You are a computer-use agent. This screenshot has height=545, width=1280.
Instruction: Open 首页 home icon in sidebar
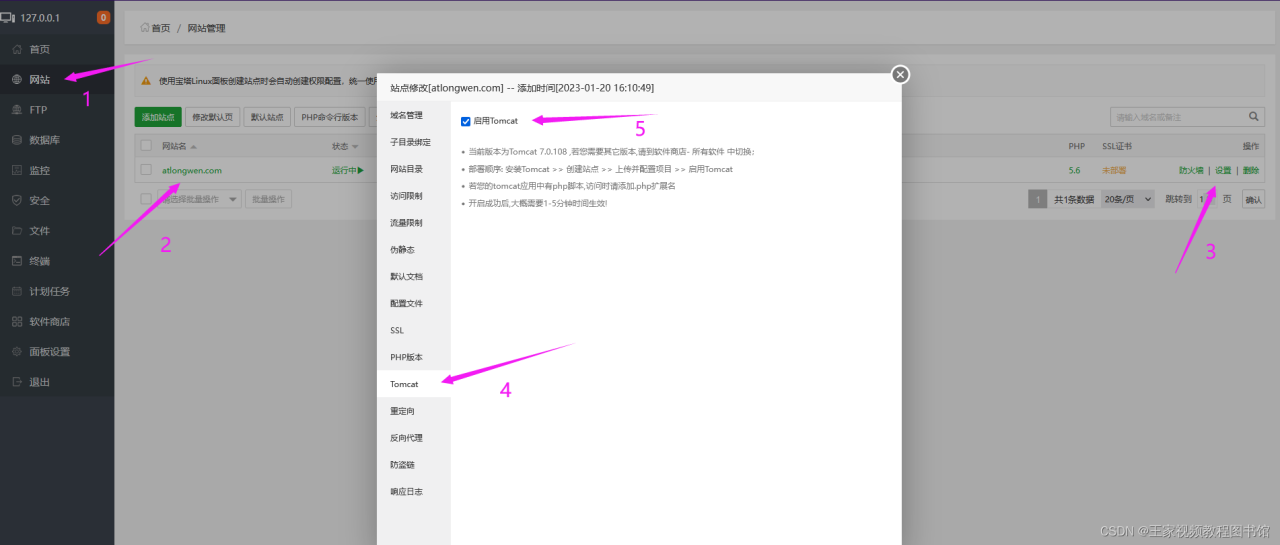[x=17, y=49]
